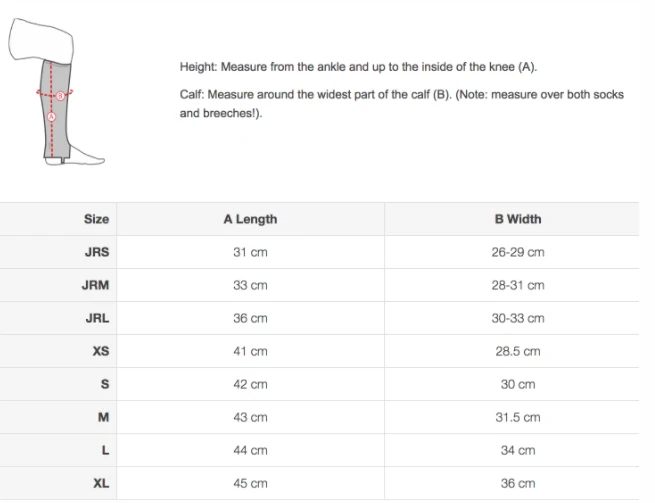The width and height of the screenshot is (655, 503).
Task: Click the 26-29 cm width cell
Action: pos(517,252)
